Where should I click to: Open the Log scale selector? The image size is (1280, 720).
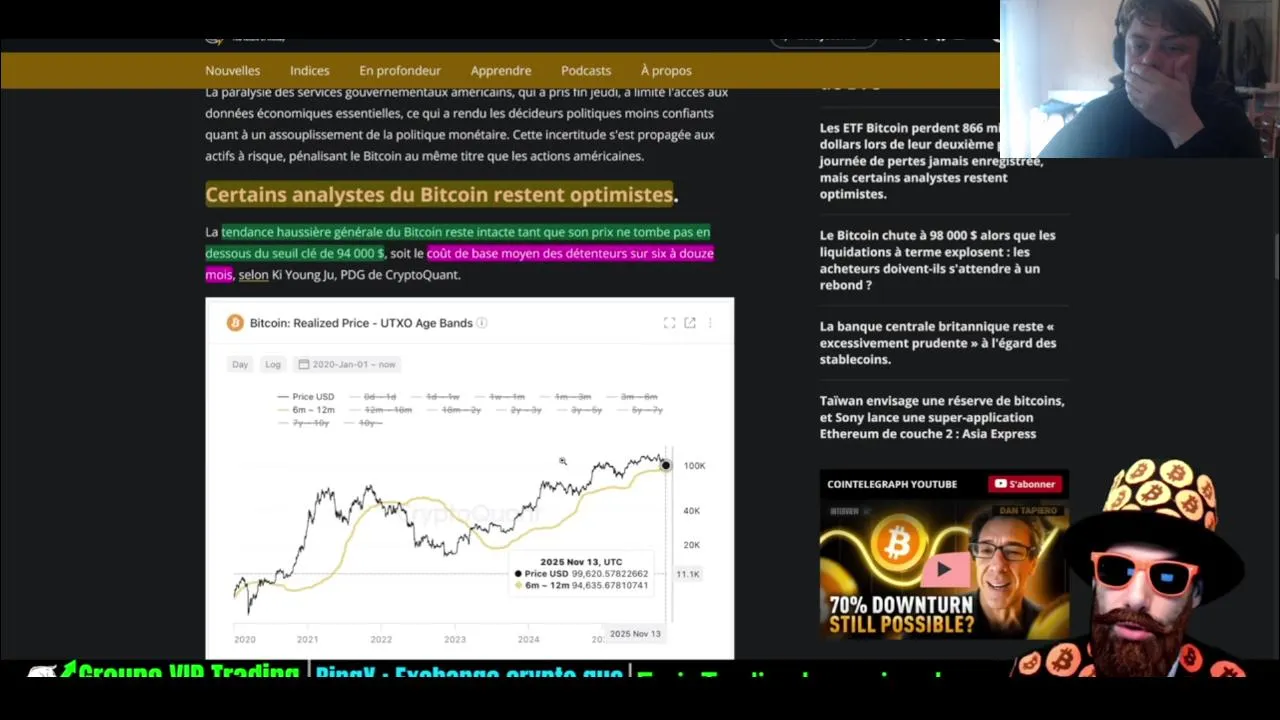click(272, 364)
